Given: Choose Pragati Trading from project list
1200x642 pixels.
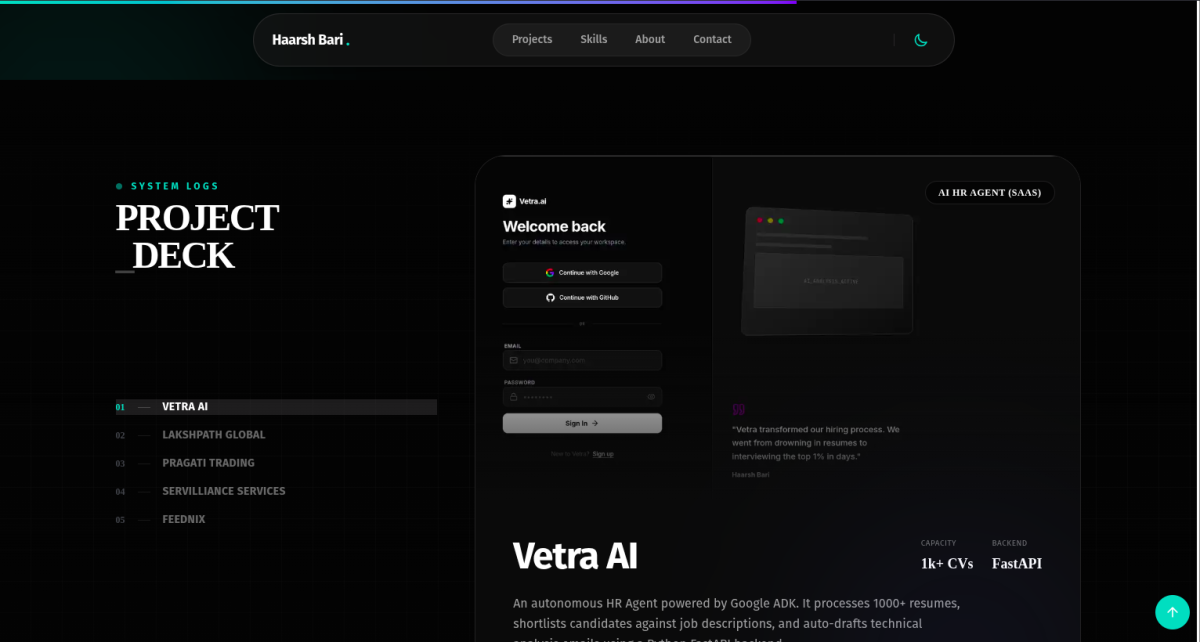Looking at the screenshot, I should (208, 463).
